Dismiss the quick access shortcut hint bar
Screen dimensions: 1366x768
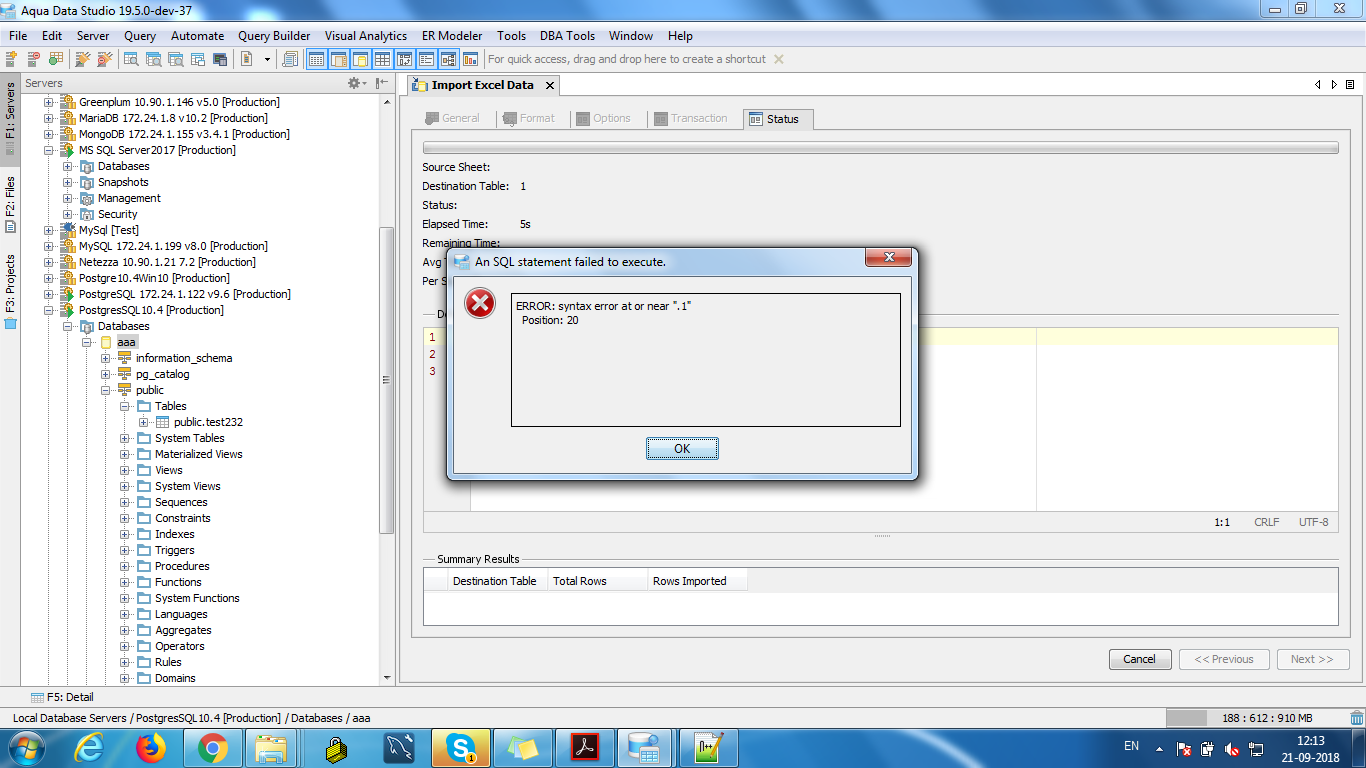click(779, 59)
